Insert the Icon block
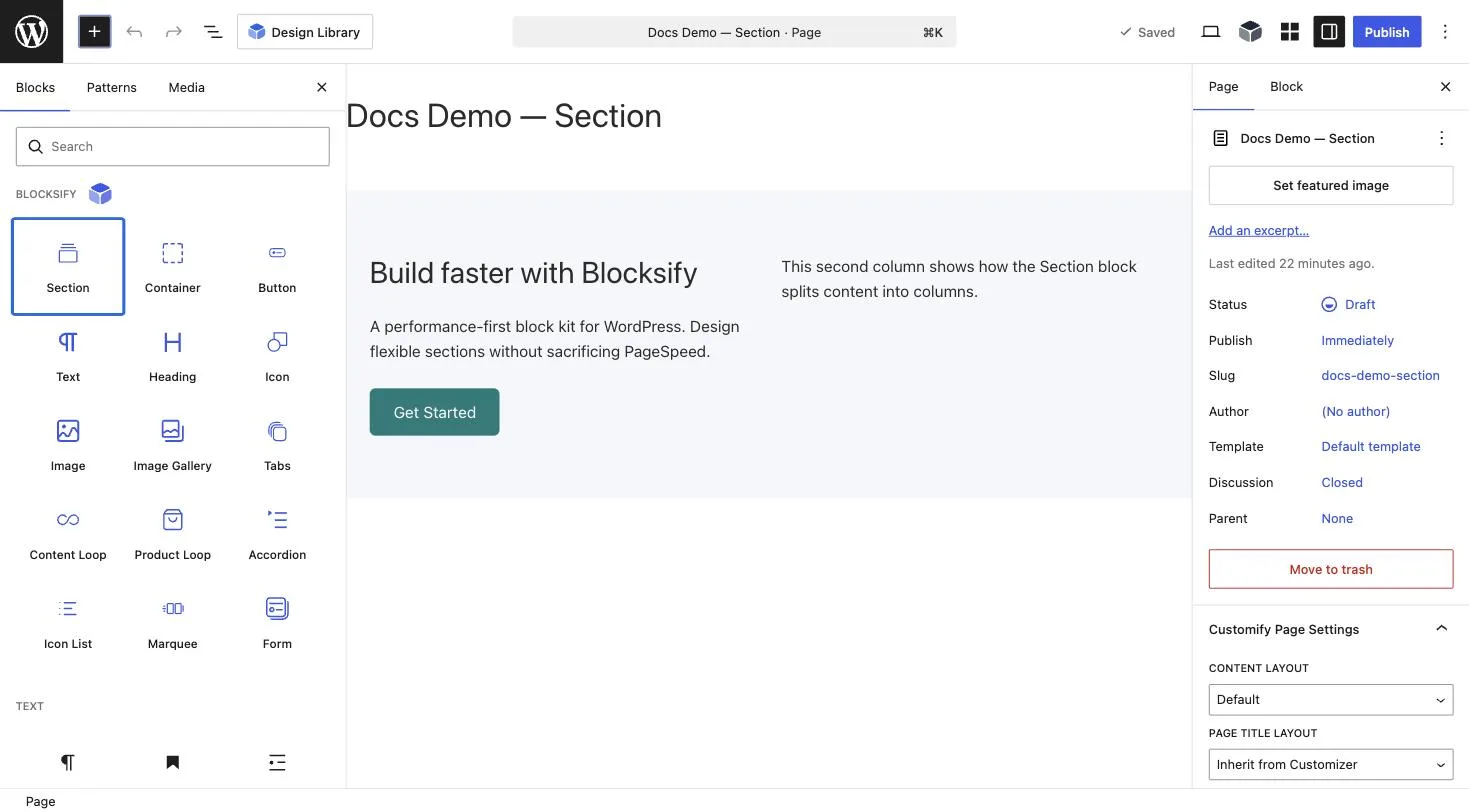 [x=277, y=356]
